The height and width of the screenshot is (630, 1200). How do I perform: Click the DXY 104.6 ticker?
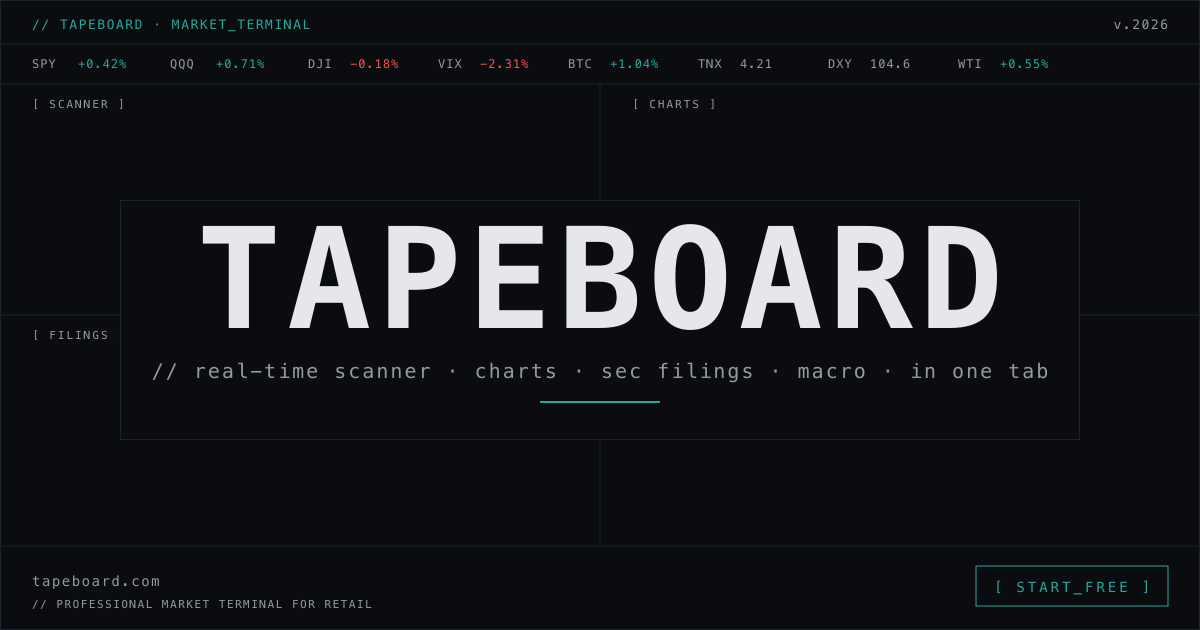tap(869, 64)
